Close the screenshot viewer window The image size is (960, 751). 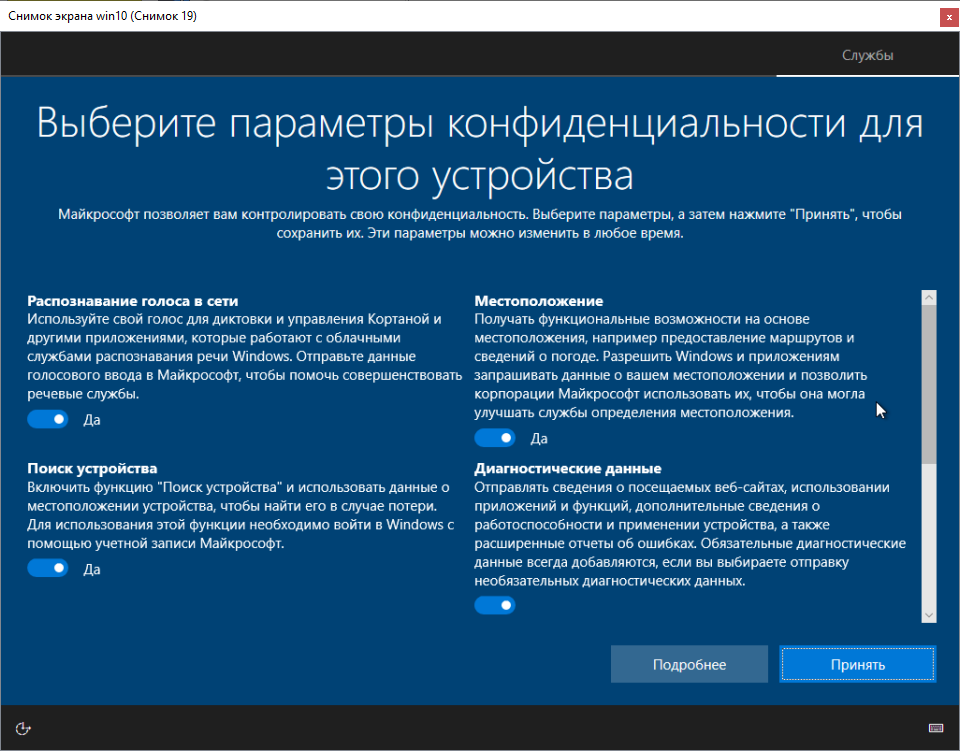949,17
